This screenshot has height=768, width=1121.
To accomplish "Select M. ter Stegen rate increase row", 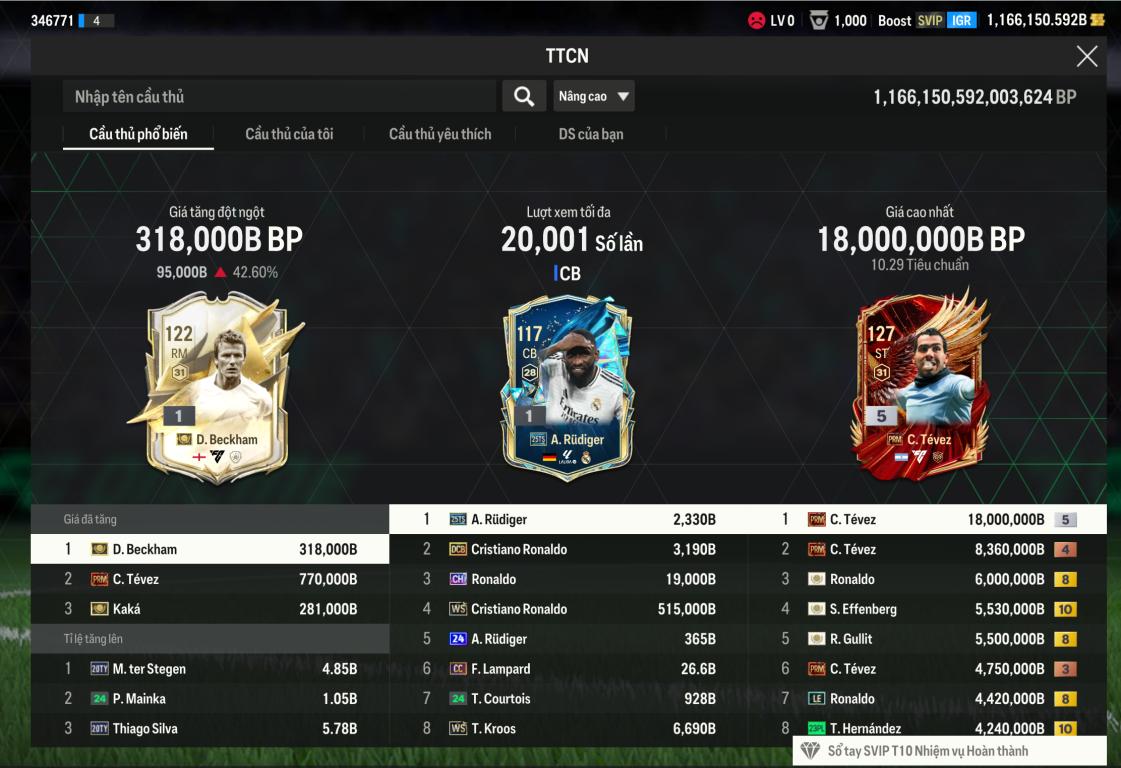I will [210, 669].
